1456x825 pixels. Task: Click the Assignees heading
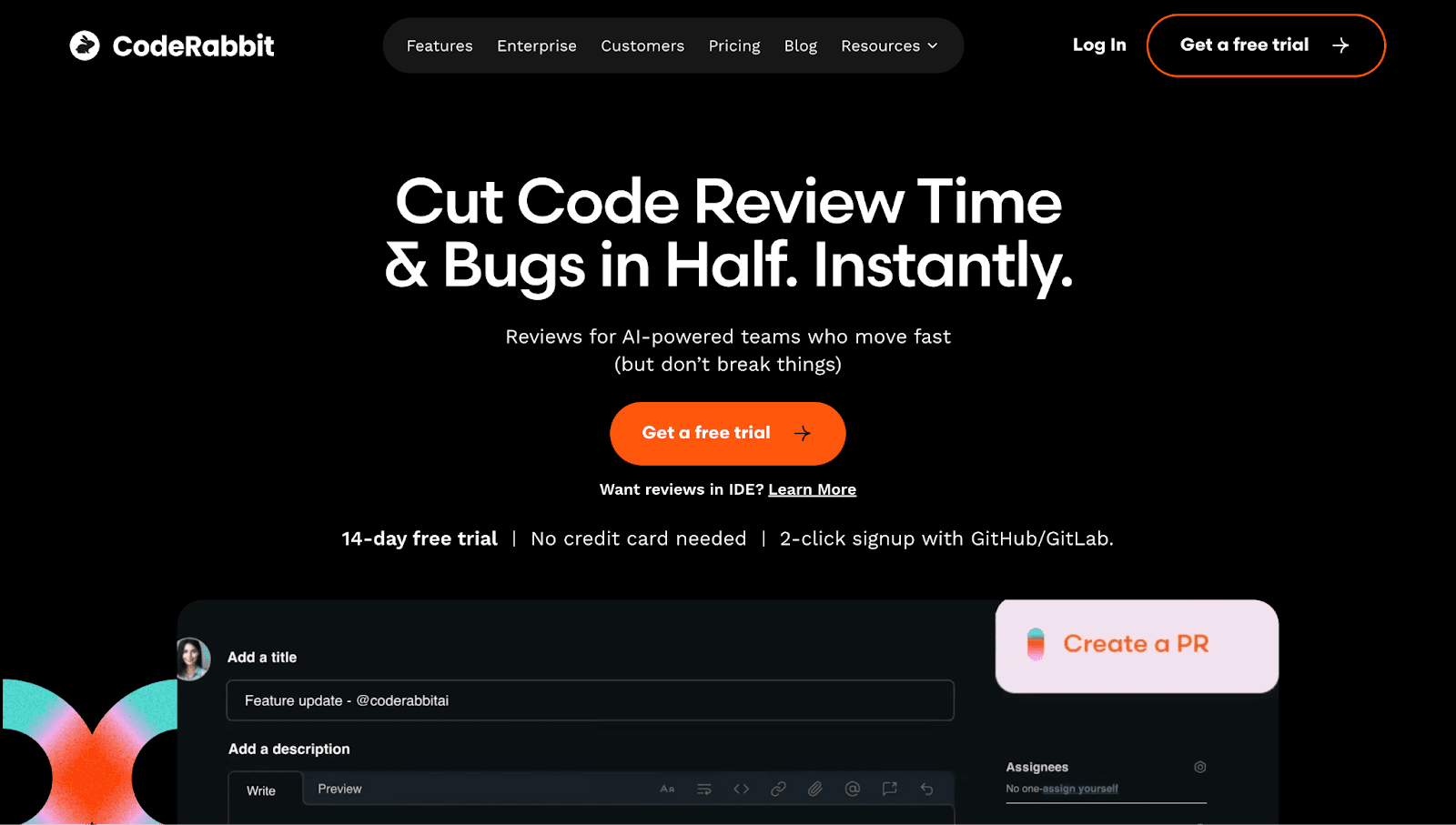pos(1037,767)
